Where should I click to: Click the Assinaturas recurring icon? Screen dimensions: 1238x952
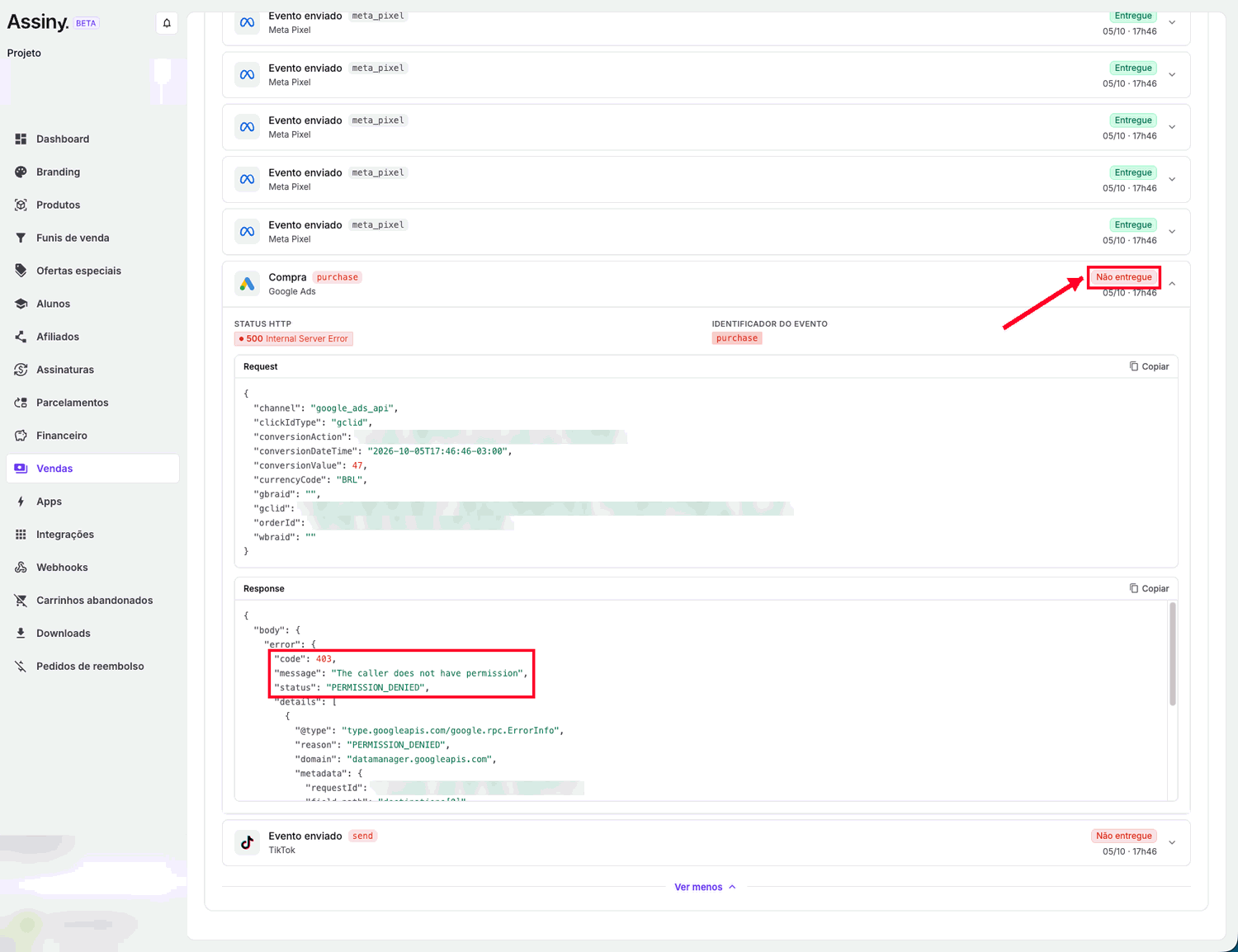pos(21,370)
